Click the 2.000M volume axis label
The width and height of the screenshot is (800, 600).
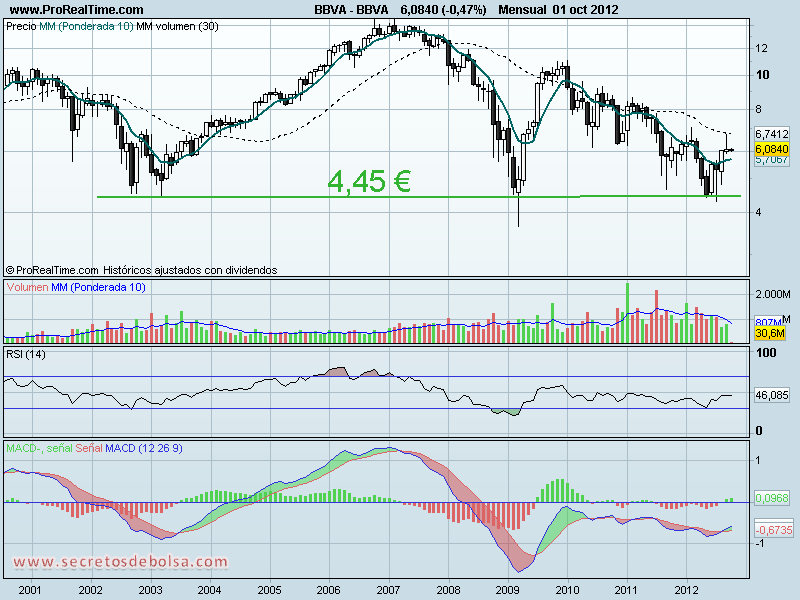[x=772, y=294]
